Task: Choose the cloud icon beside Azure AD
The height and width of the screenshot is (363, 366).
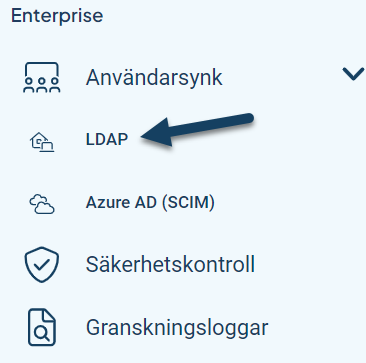Action: pyautogui.click(x=42, y=204)
